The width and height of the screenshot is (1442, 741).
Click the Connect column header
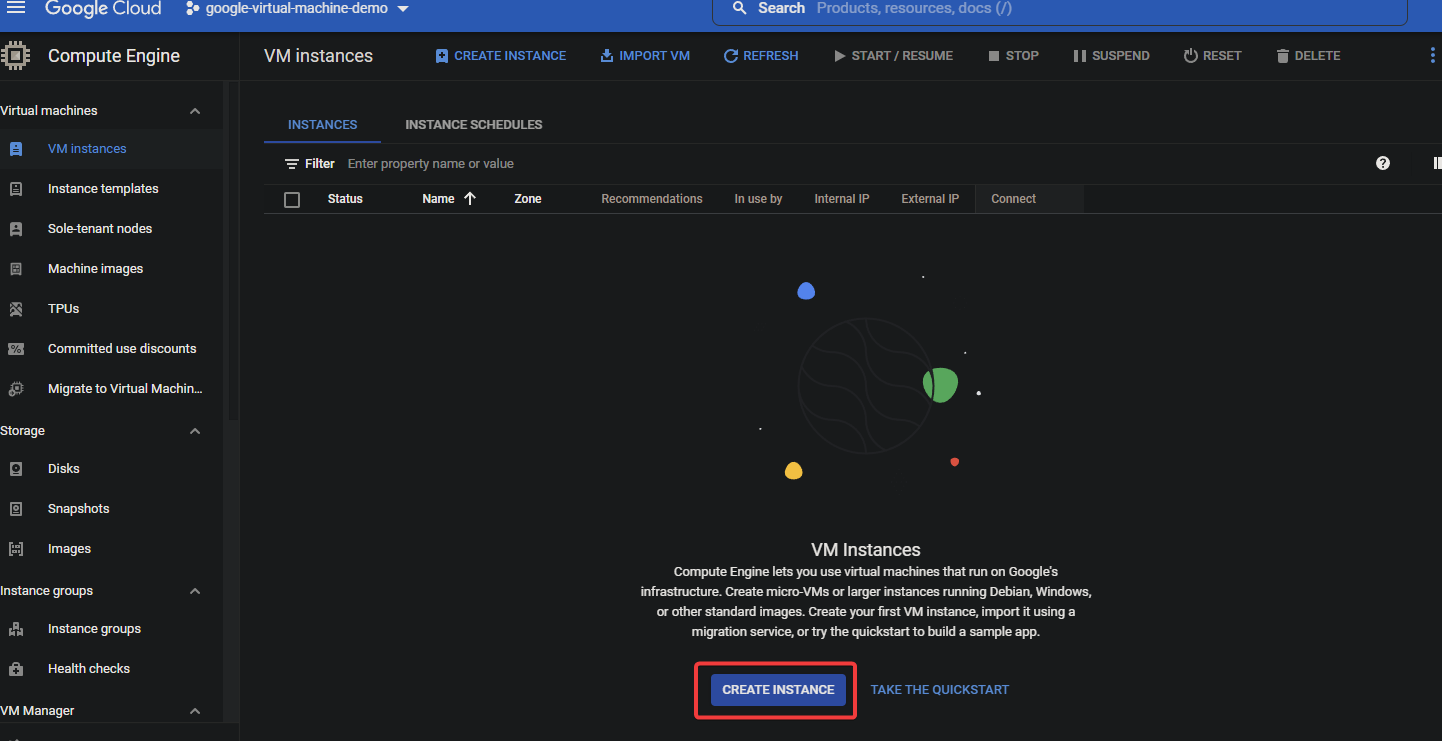click(x=1014, y=199)
